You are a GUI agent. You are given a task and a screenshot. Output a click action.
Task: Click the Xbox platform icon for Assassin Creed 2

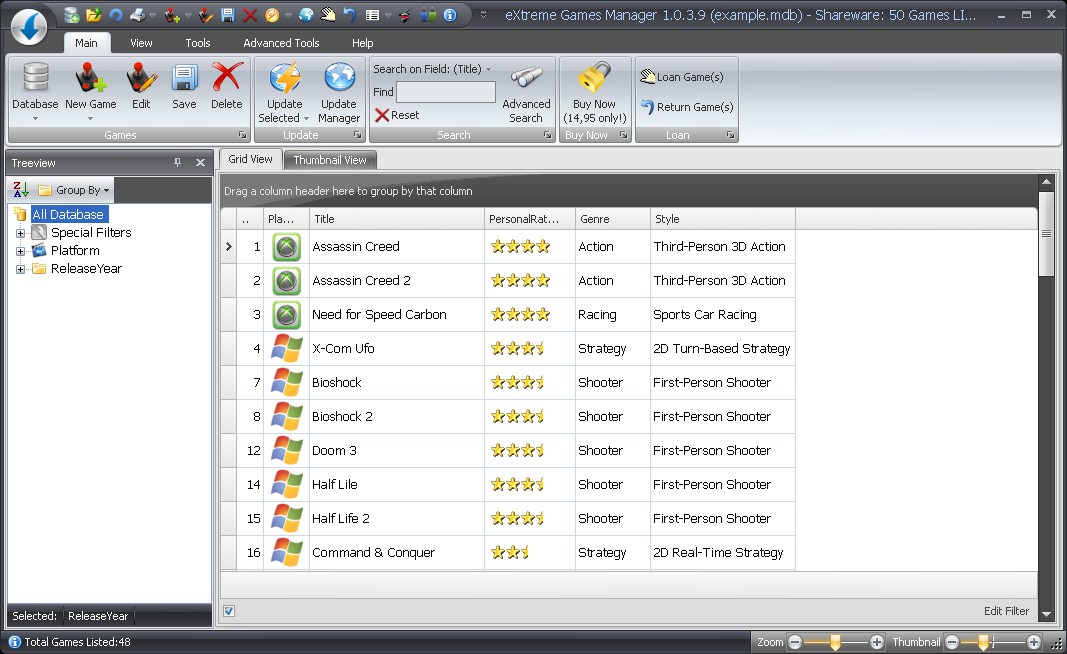(x=286, y=280)
